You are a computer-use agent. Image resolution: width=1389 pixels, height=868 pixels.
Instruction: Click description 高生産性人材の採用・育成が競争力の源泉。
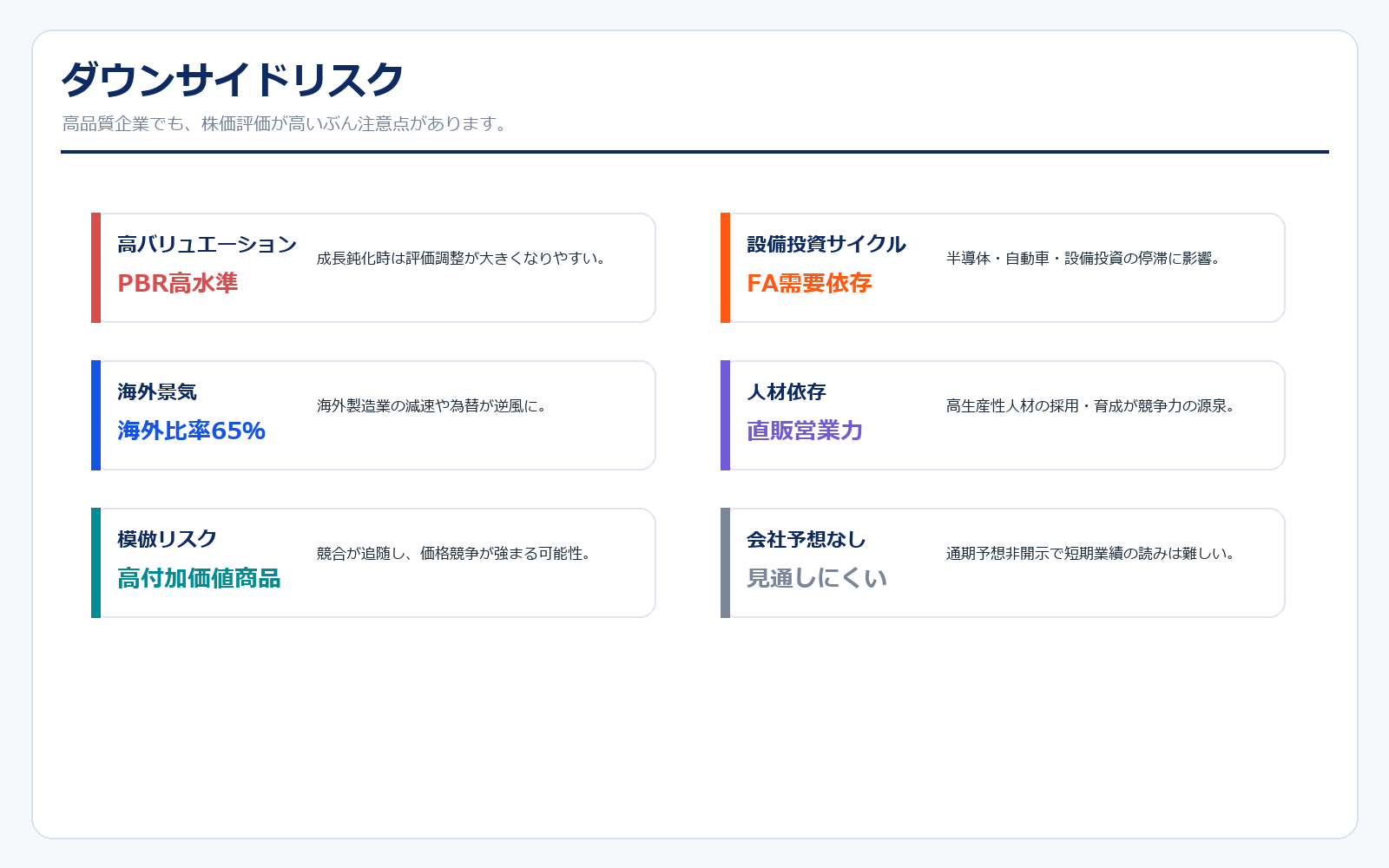(1091, 406)
